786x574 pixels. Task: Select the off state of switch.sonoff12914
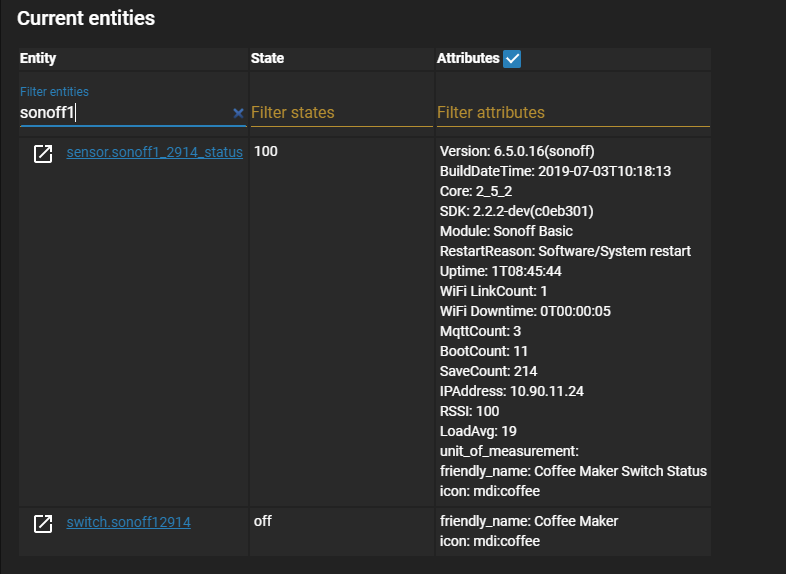coord(263,521)
